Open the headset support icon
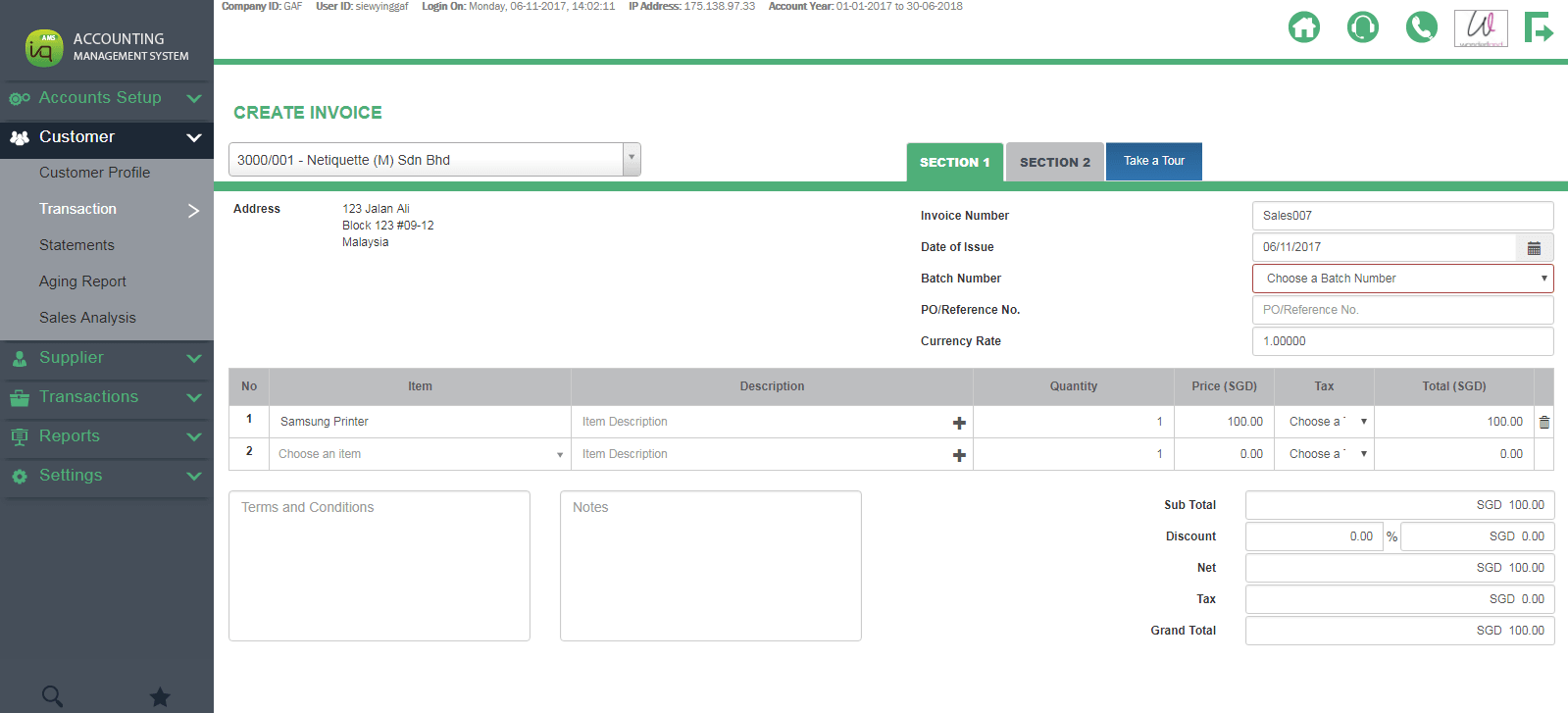Viewport: 1568px width, 713px height. (1362, 26)
